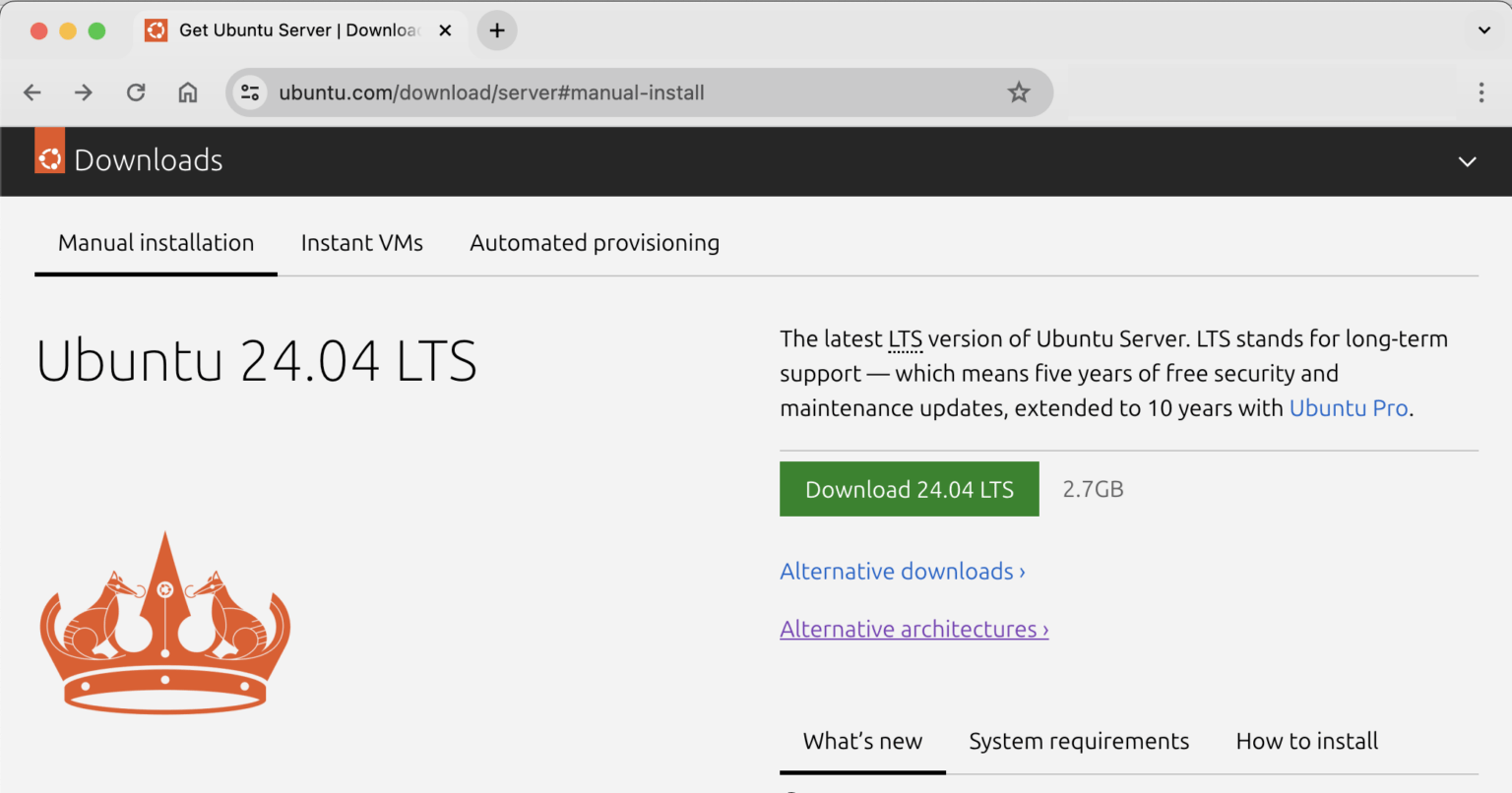Image resolution: width=1512 pixels, height=793 pixels.
Task: Click the back navigation arrow
Action: [31, 91]
